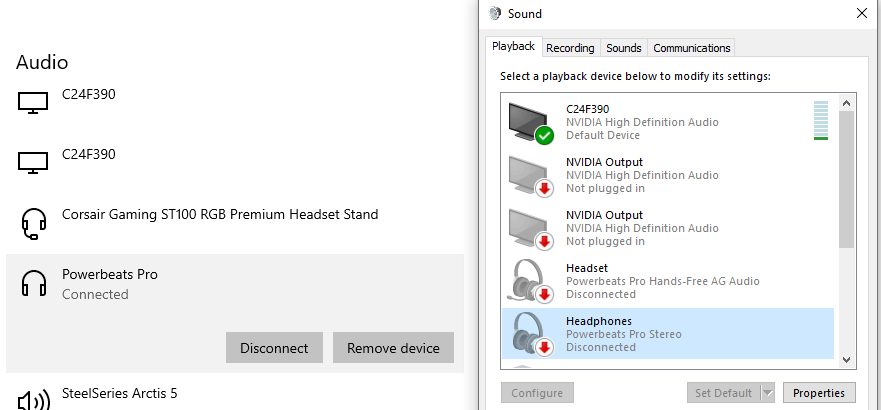Viewport: 881px width, 410px height.
Task: Click the volume level meter for C24F390
Action: 821,120
